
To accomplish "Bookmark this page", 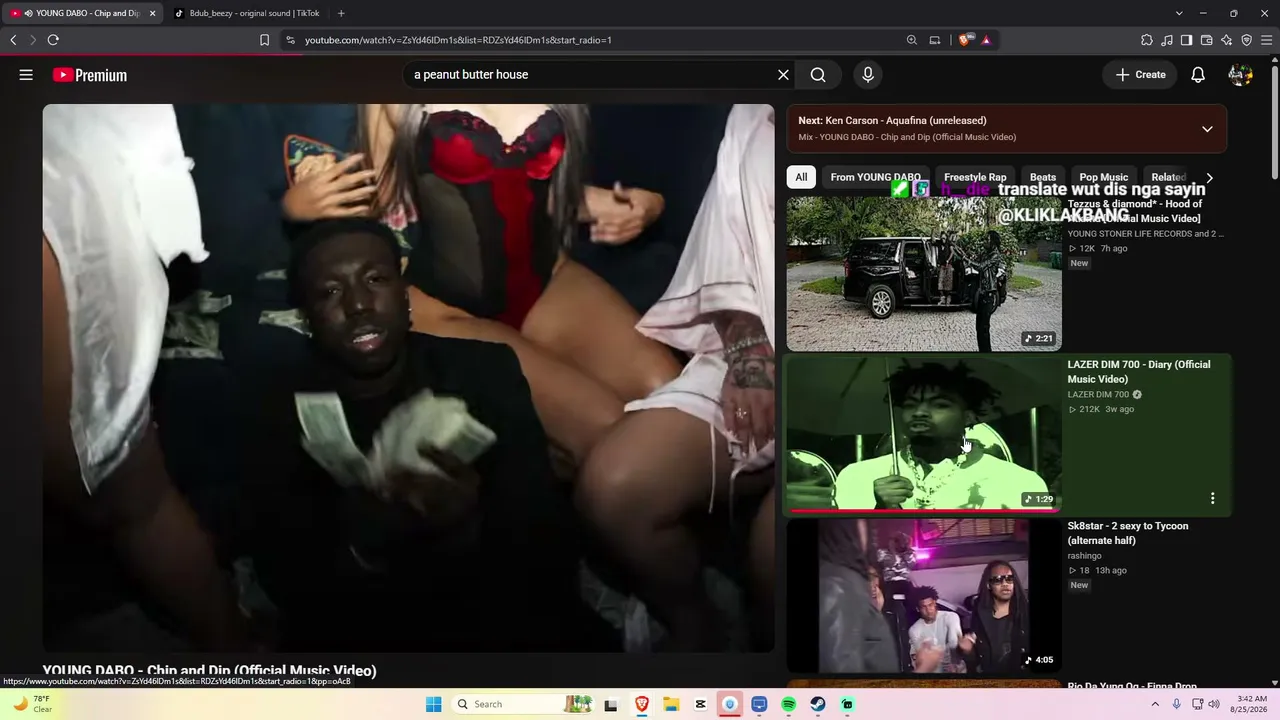I will [x=264, y=40].
